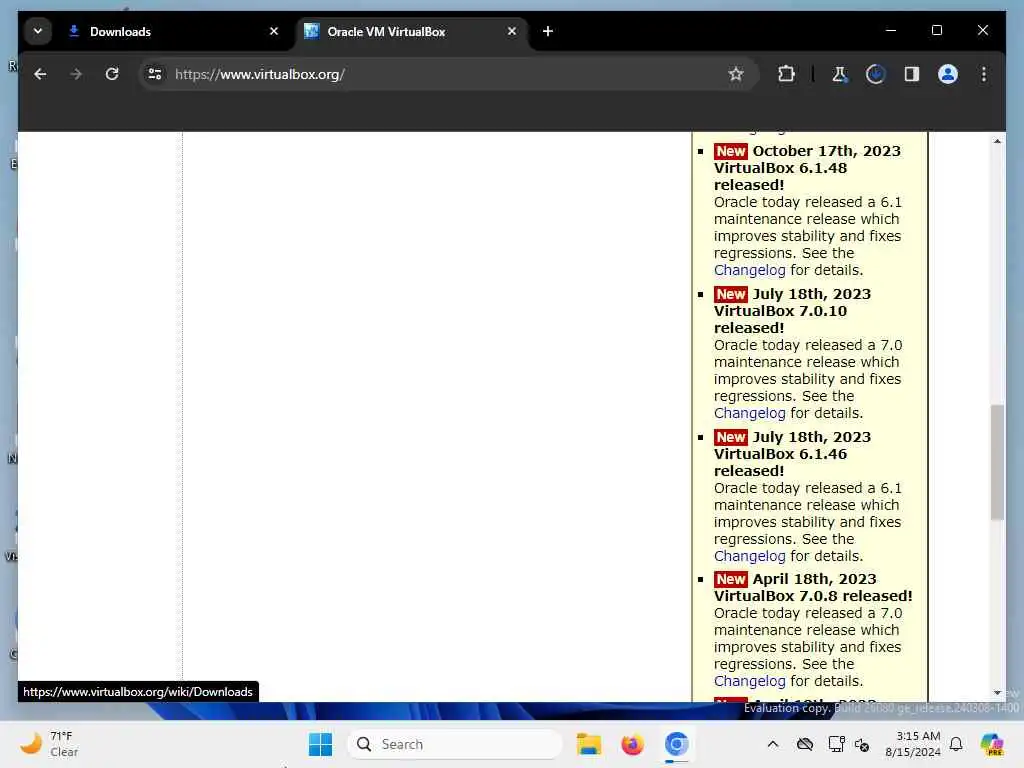Click the muted volume tray icon
Viewport: 1024px width, 768px height.
coord(862,744)
